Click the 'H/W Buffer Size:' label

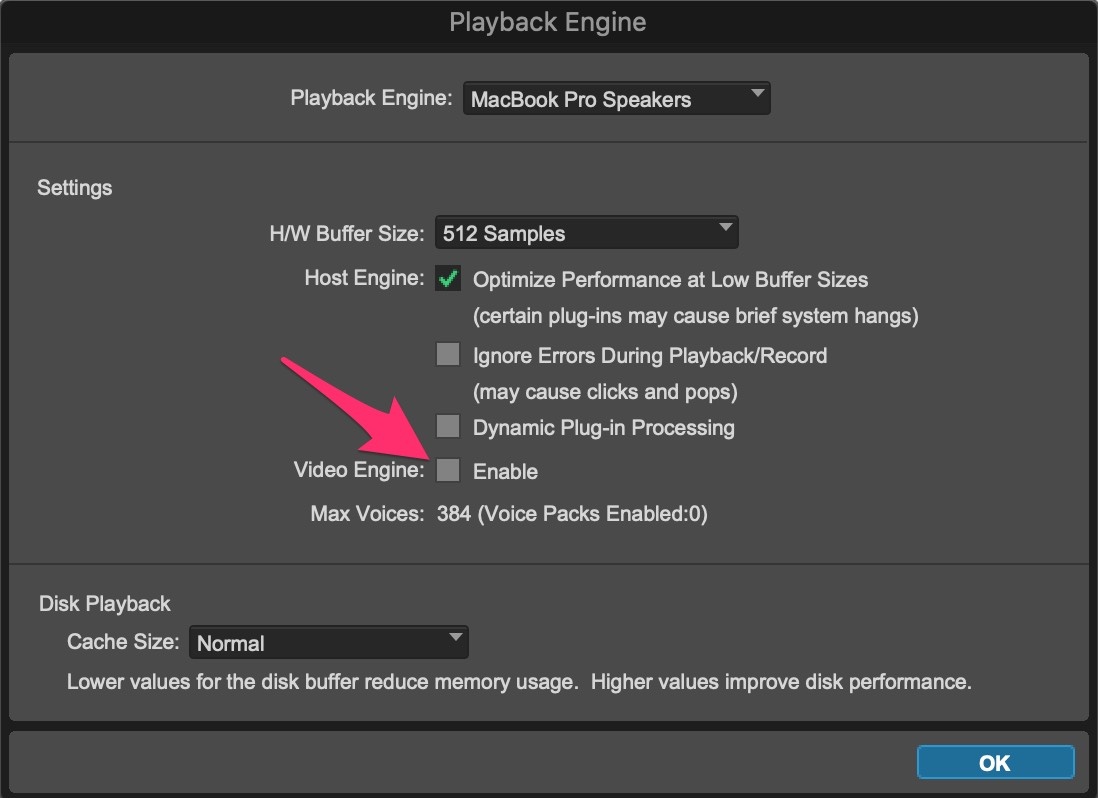[x=347, y=233]
